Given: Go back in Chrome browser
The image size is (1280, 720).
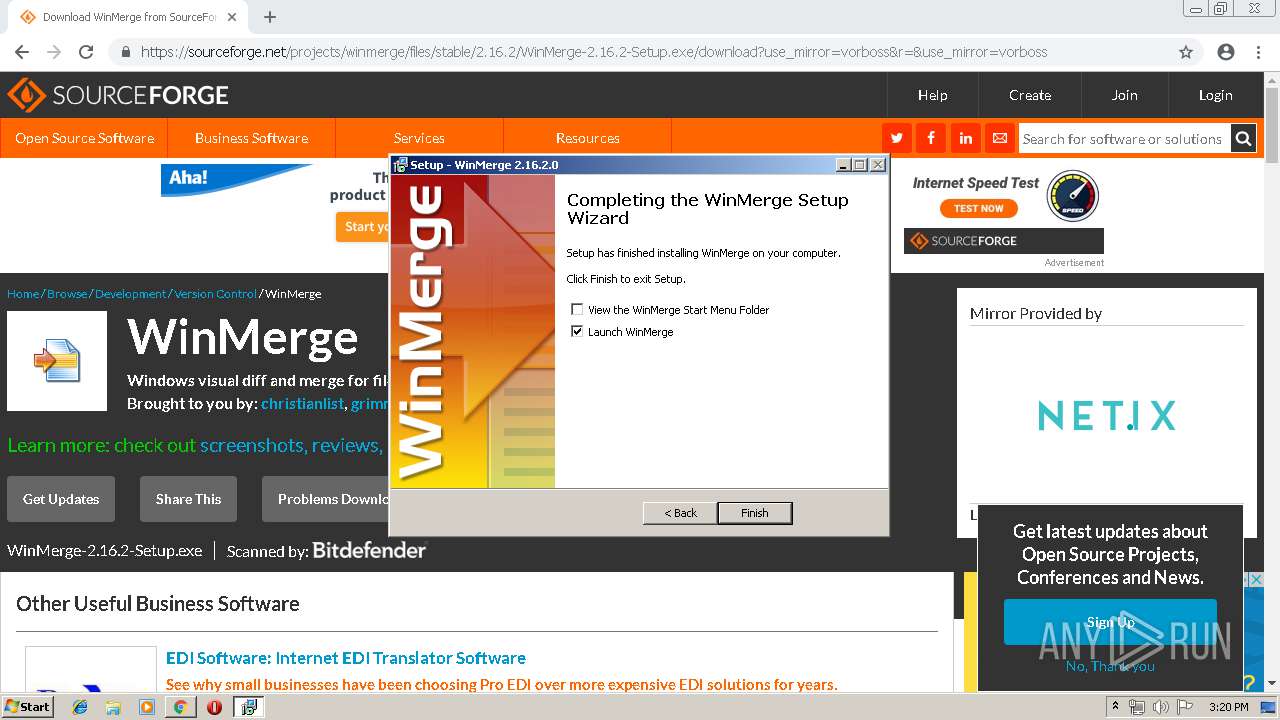Looking at the screenshot, I should pos(22,52).
